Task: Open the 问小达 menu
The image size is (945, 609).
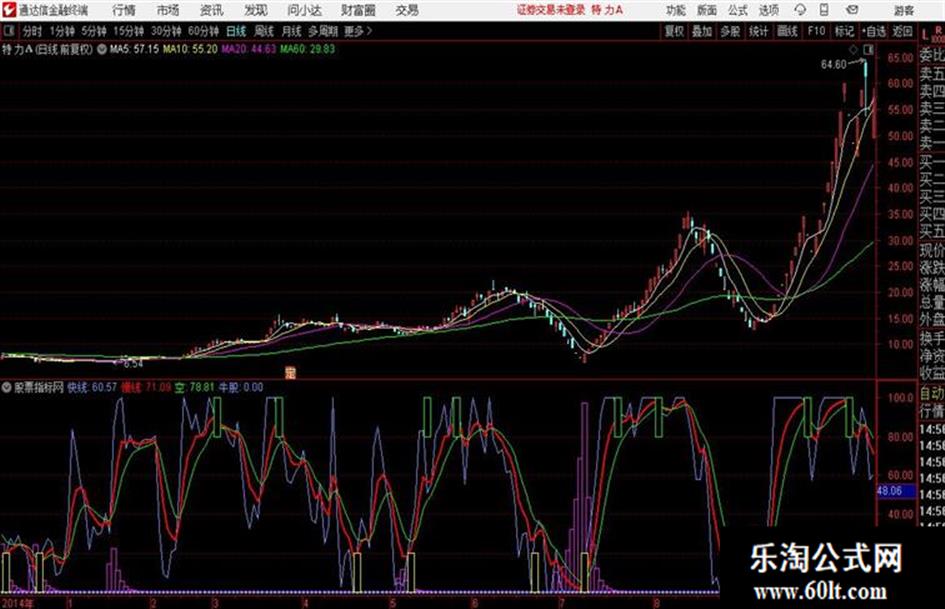Action: click(x=304, y=10)
